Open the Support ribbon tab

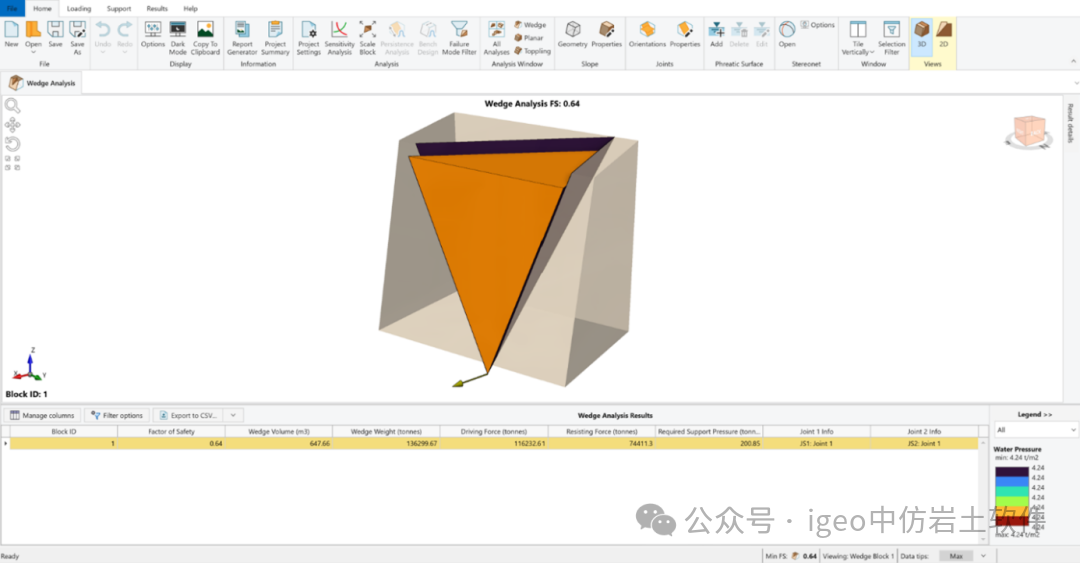point(118,8)
